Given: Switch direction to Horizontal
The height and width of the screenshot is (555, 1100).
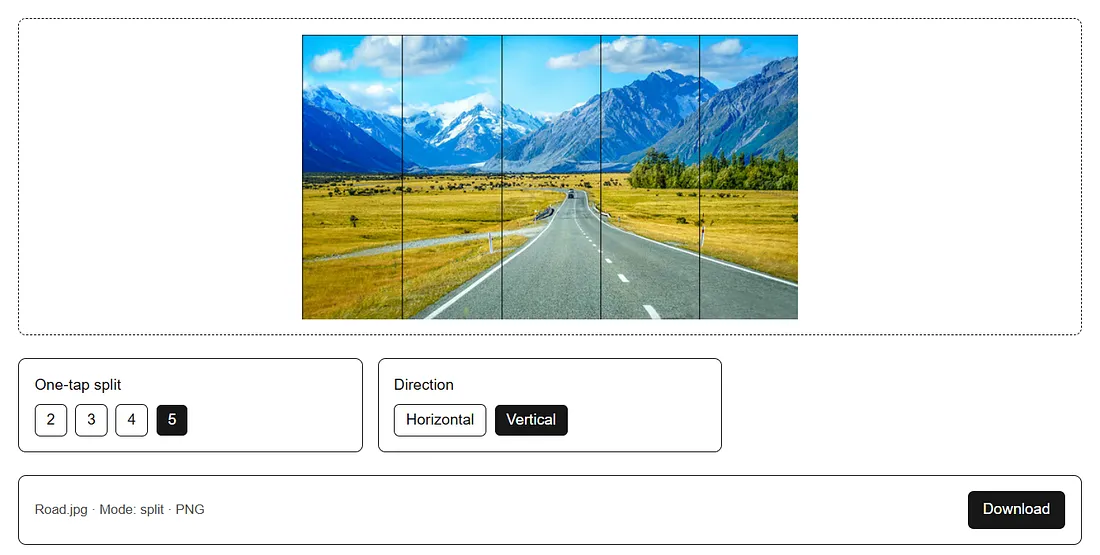Looking at the screenshot, I should pos(440,420).
